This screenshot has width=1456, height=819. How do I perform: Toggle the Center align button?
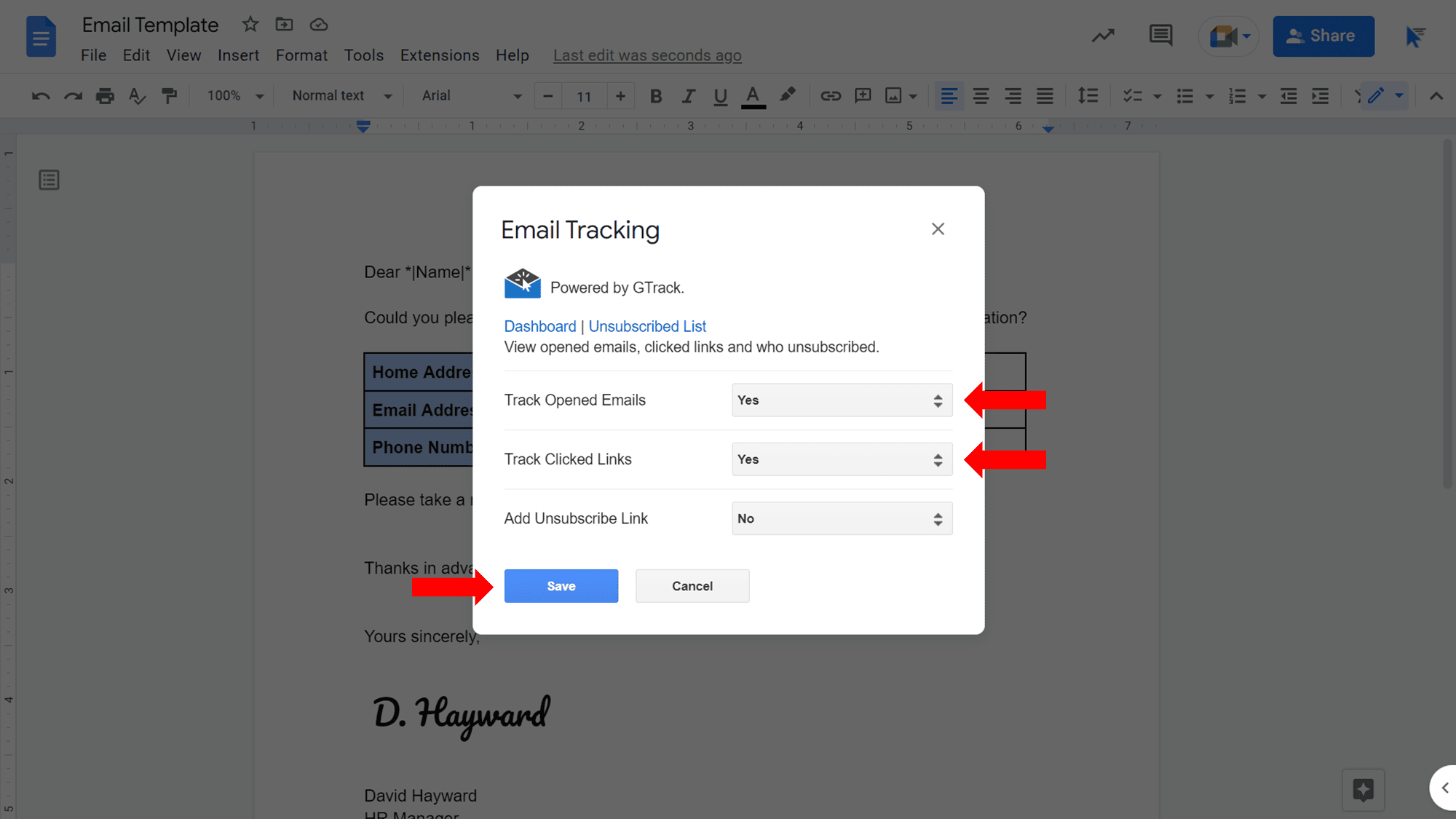pyautogui.click(x=981, y=96)
